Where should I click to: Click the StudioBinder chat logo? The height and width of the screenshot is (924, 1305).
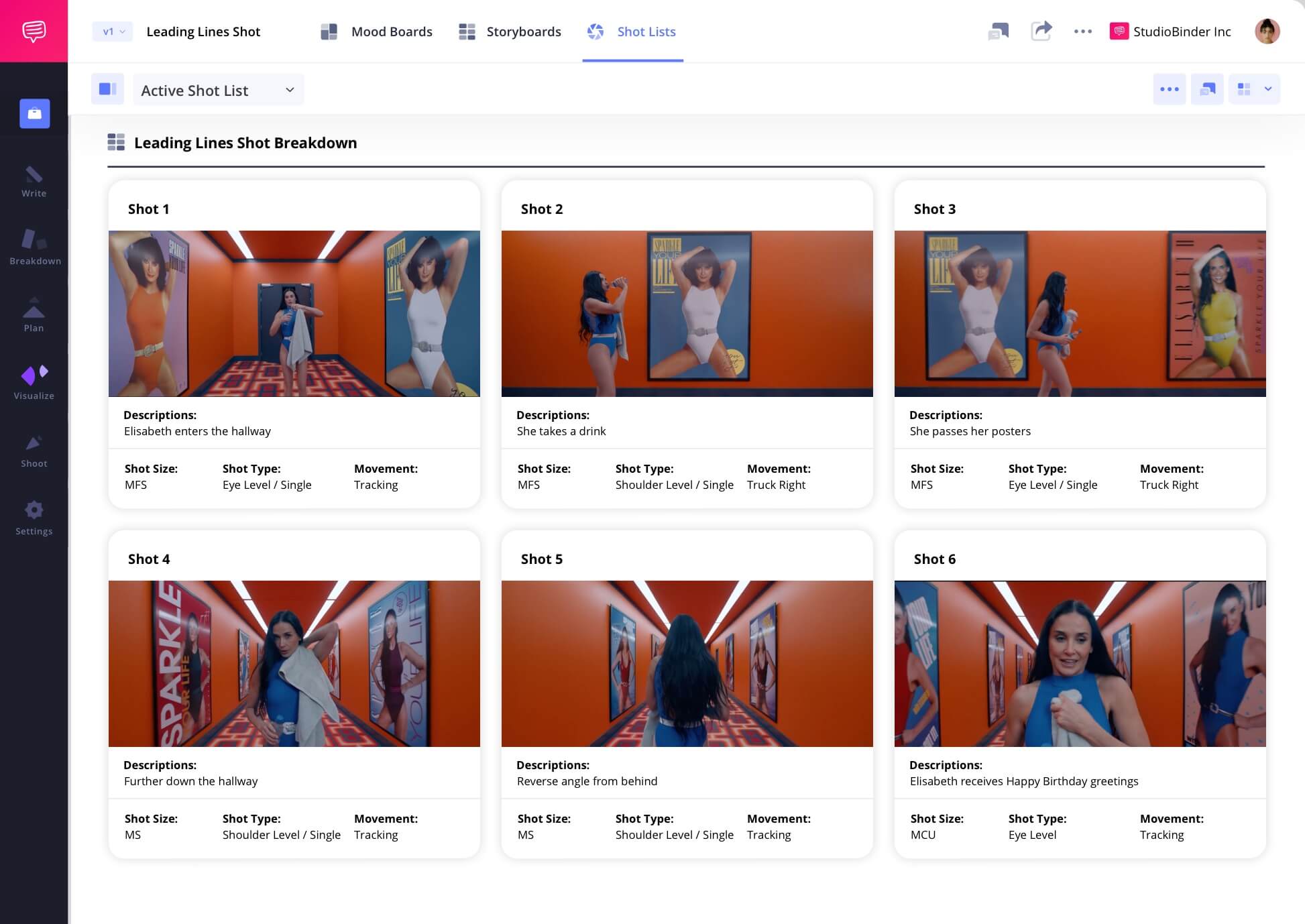(x=34, y=31)
